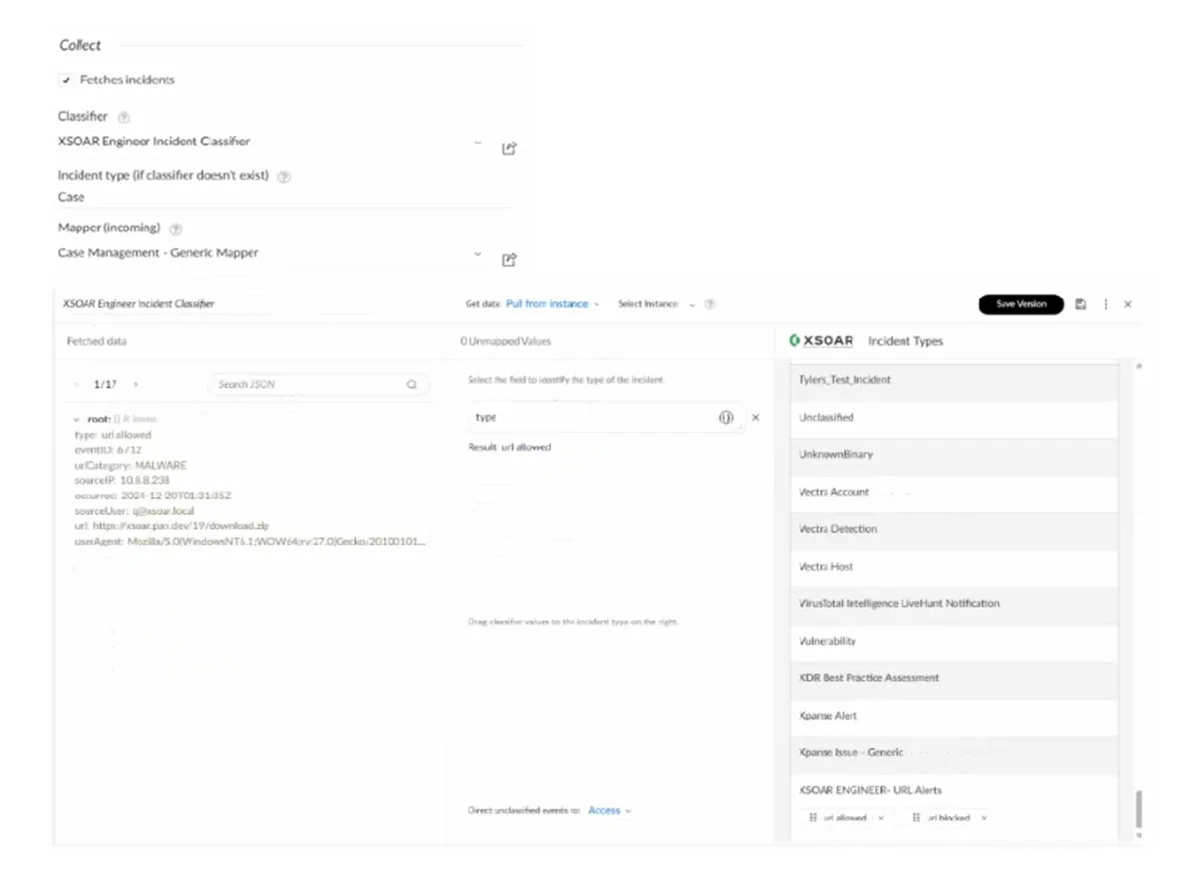Screen dimensions: 1199x876
Task: Select the type: url allowed JSON entry
Action: [113, 435]
